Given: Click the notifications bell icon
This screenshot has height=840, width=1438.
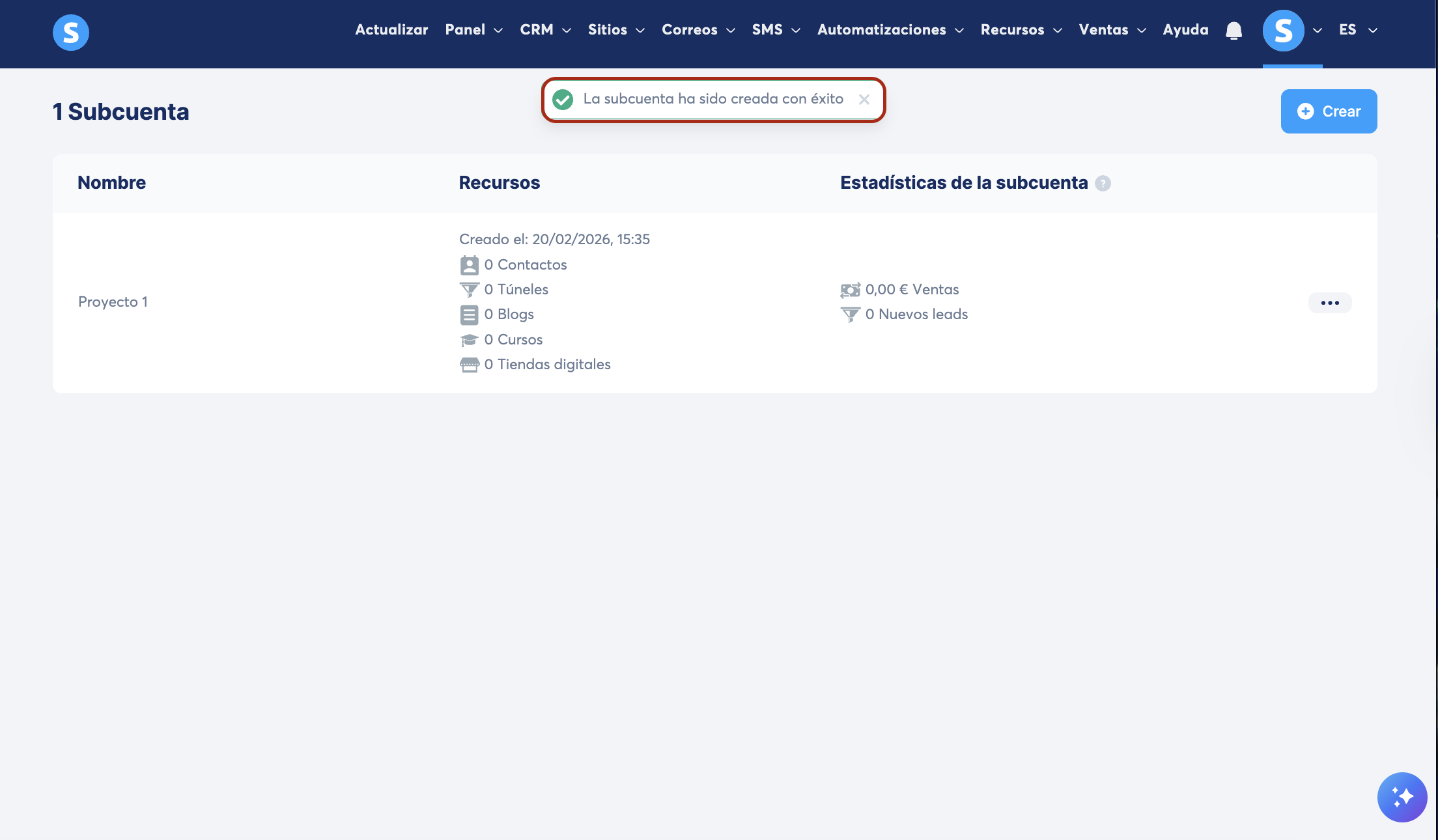Looking at the screenshot, I should click(x=1234, y=31).
